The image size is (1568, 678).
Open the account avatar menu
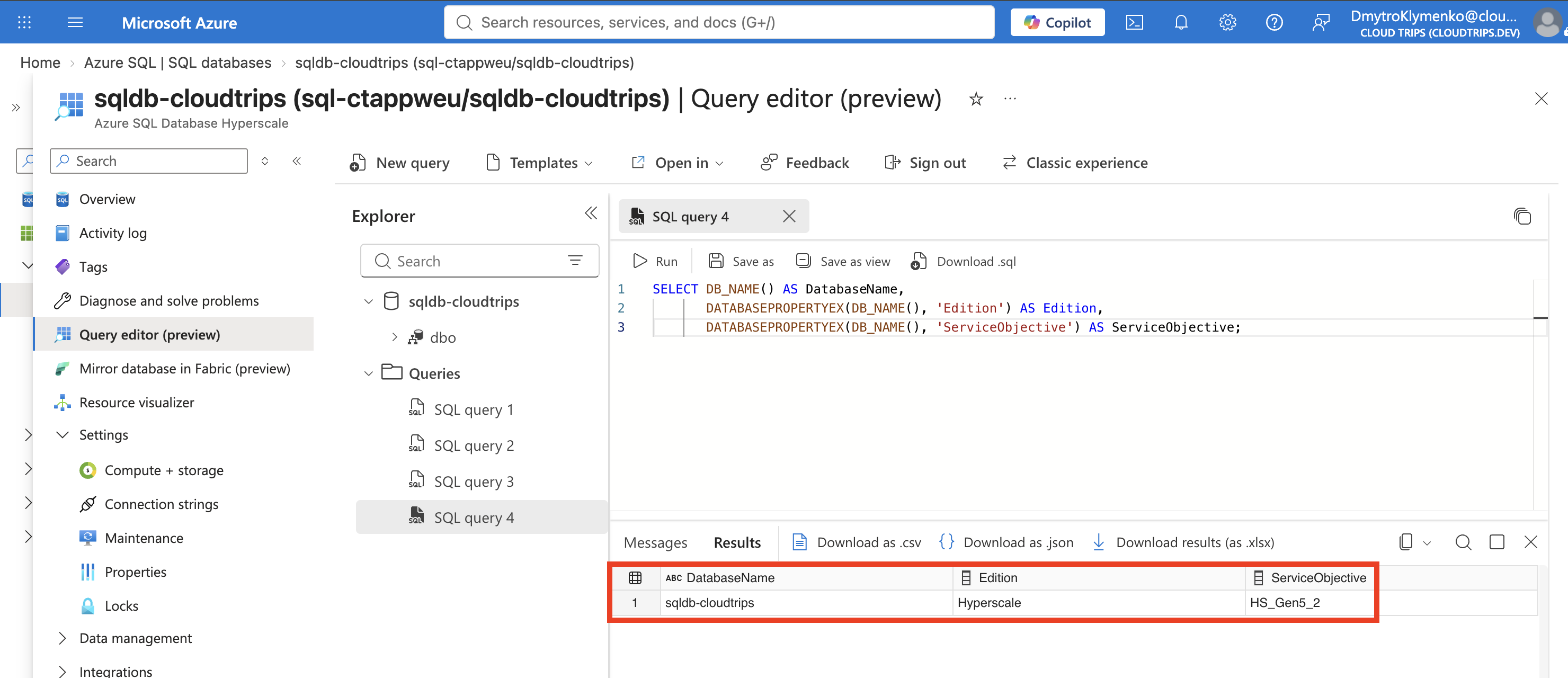coord(1546,23)
